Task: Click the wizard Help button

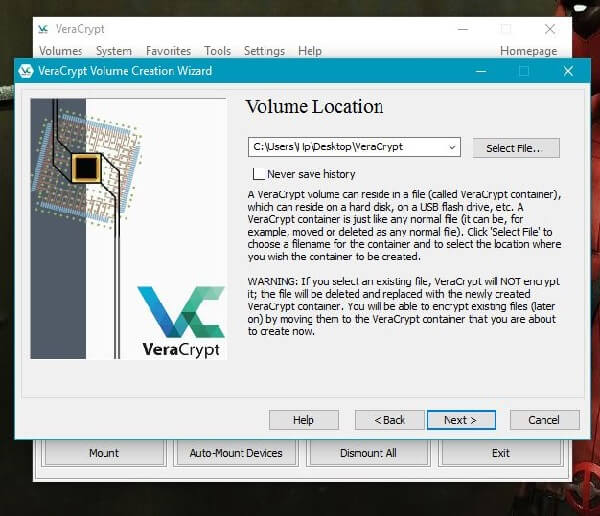Action: [303, 420]
